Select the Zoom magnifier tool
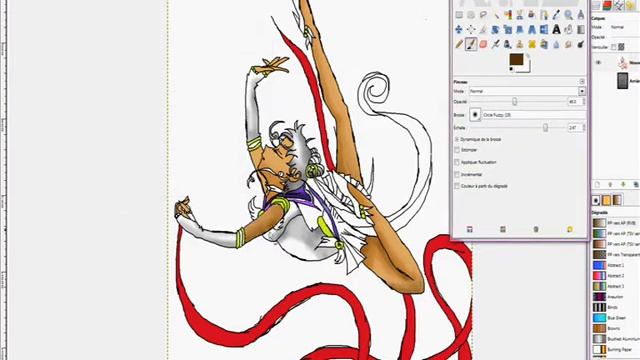The image size is (640, 360). click(569, 15)
